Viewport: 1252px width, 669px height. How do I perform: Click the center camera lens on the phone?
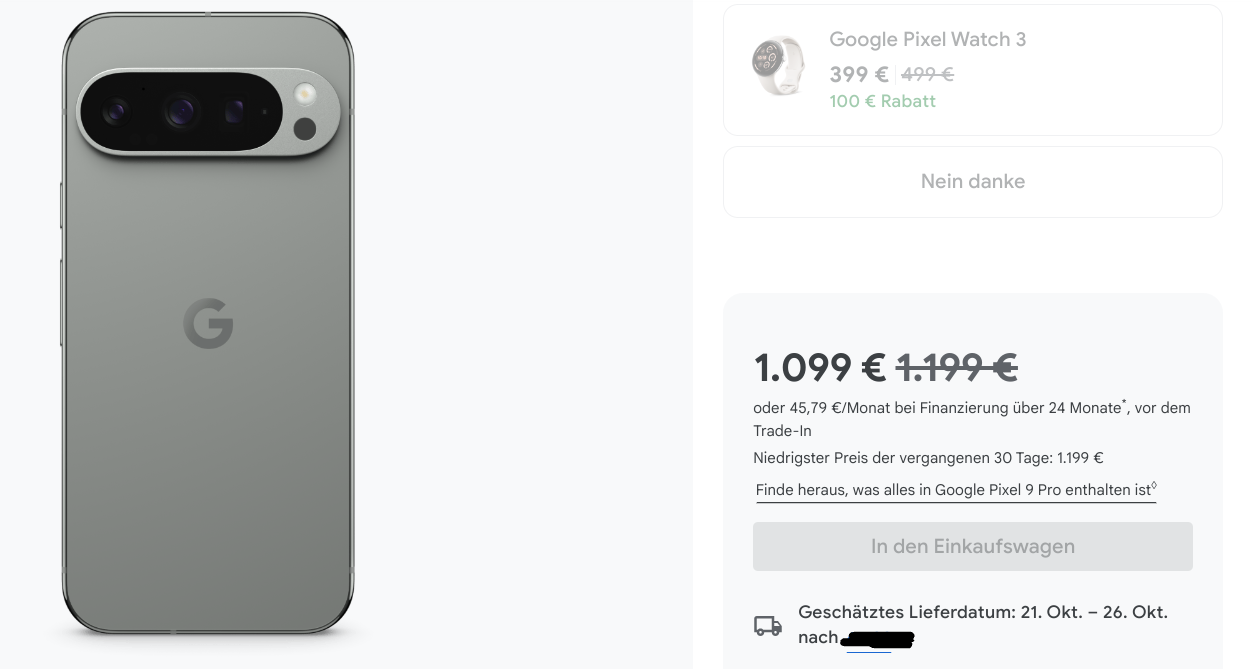coord(181,112)
